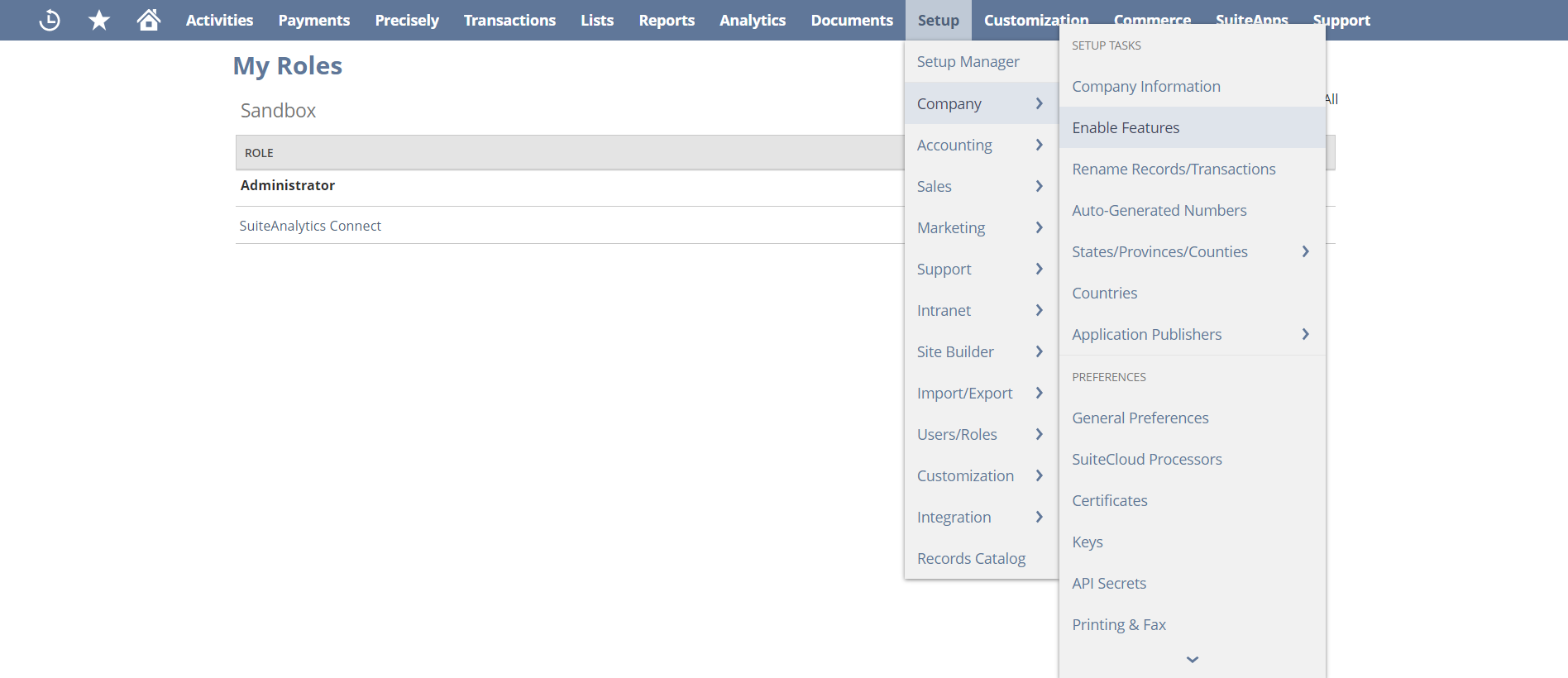Expand Application Publishers submenu chevron
This screenshot has width=1568, height=678.
[x=1305, y=334]
